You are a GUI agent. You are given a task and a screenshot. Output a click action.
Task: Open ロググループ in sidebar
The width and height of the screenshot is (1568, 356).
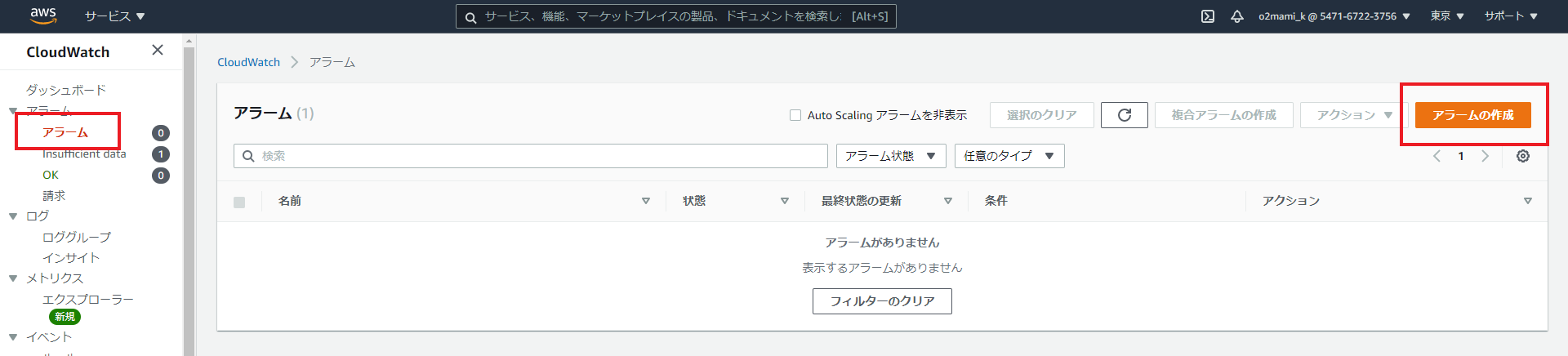tap(77, 237)
